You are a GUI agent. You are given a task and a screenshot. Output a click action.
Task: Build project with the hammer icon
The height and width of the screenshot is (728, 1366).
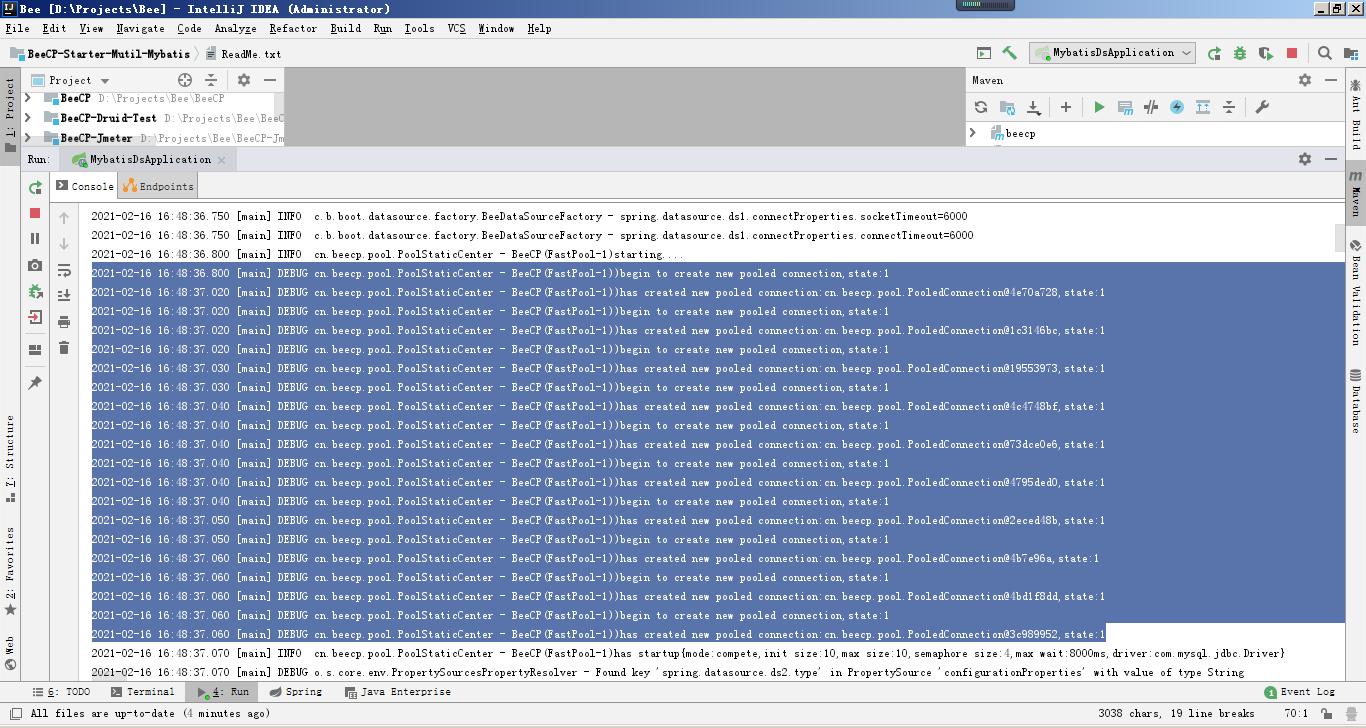coord(1010,53)
